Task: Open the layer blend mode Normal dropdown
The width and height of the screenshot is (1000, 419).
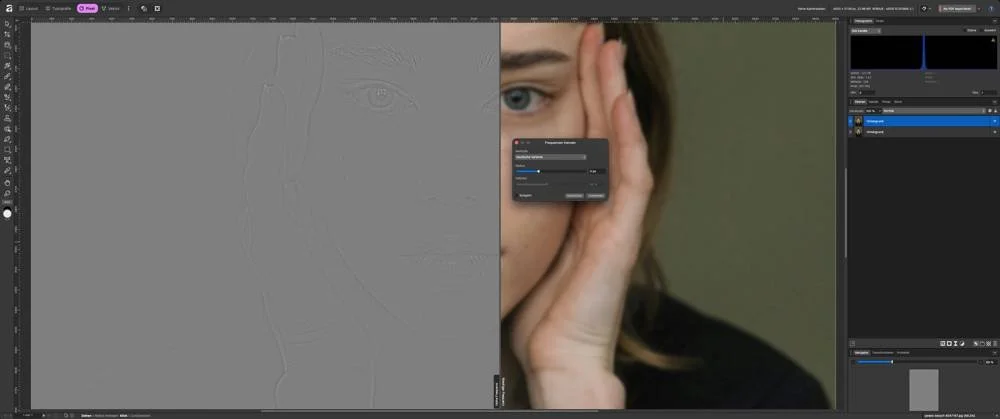Action: 934,110
